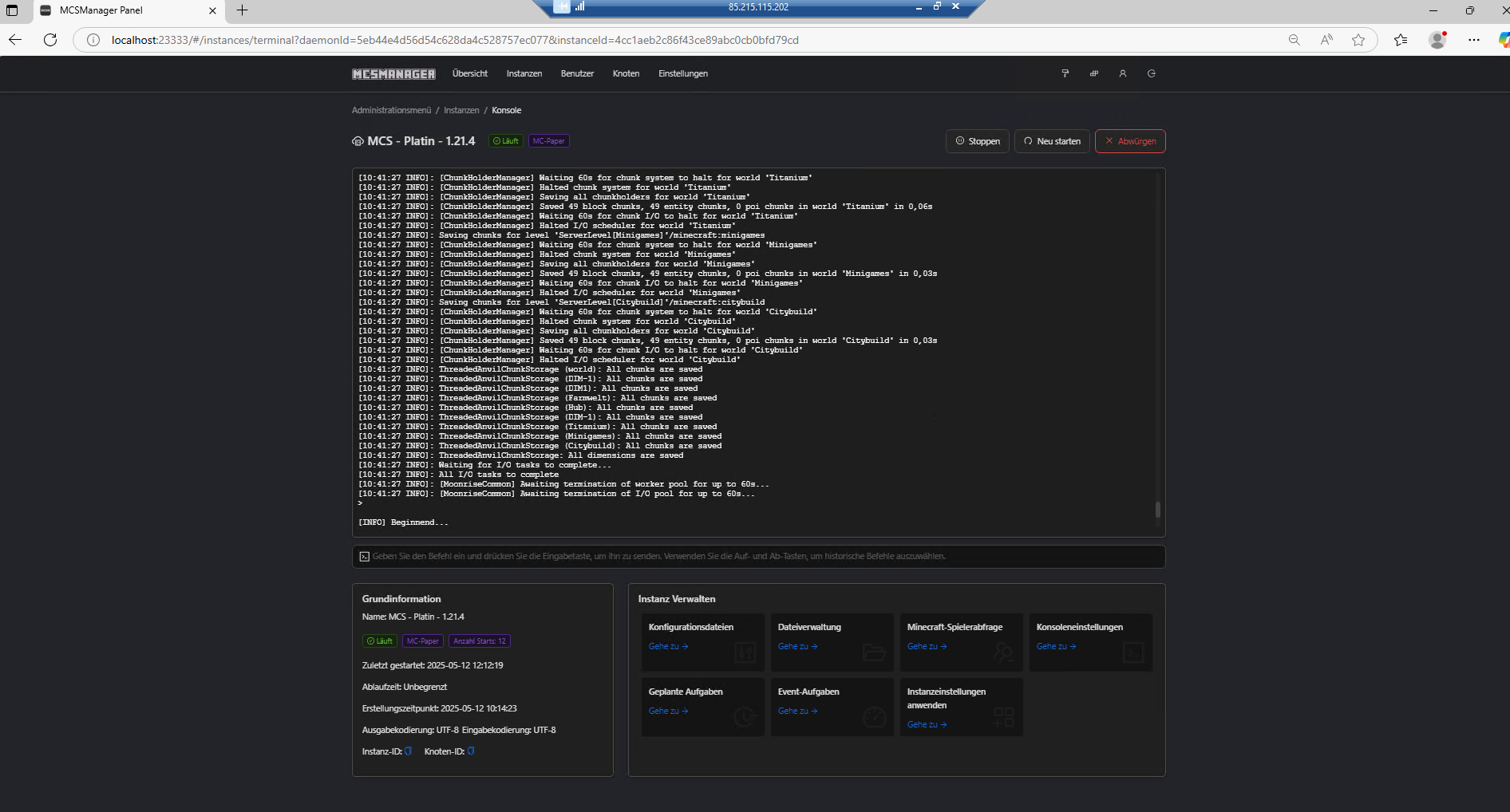Image resolution: width=1510 pixels, height=812 pixels.
Task: Click the zoom out magnifier in address bar
Action: 1294,40
